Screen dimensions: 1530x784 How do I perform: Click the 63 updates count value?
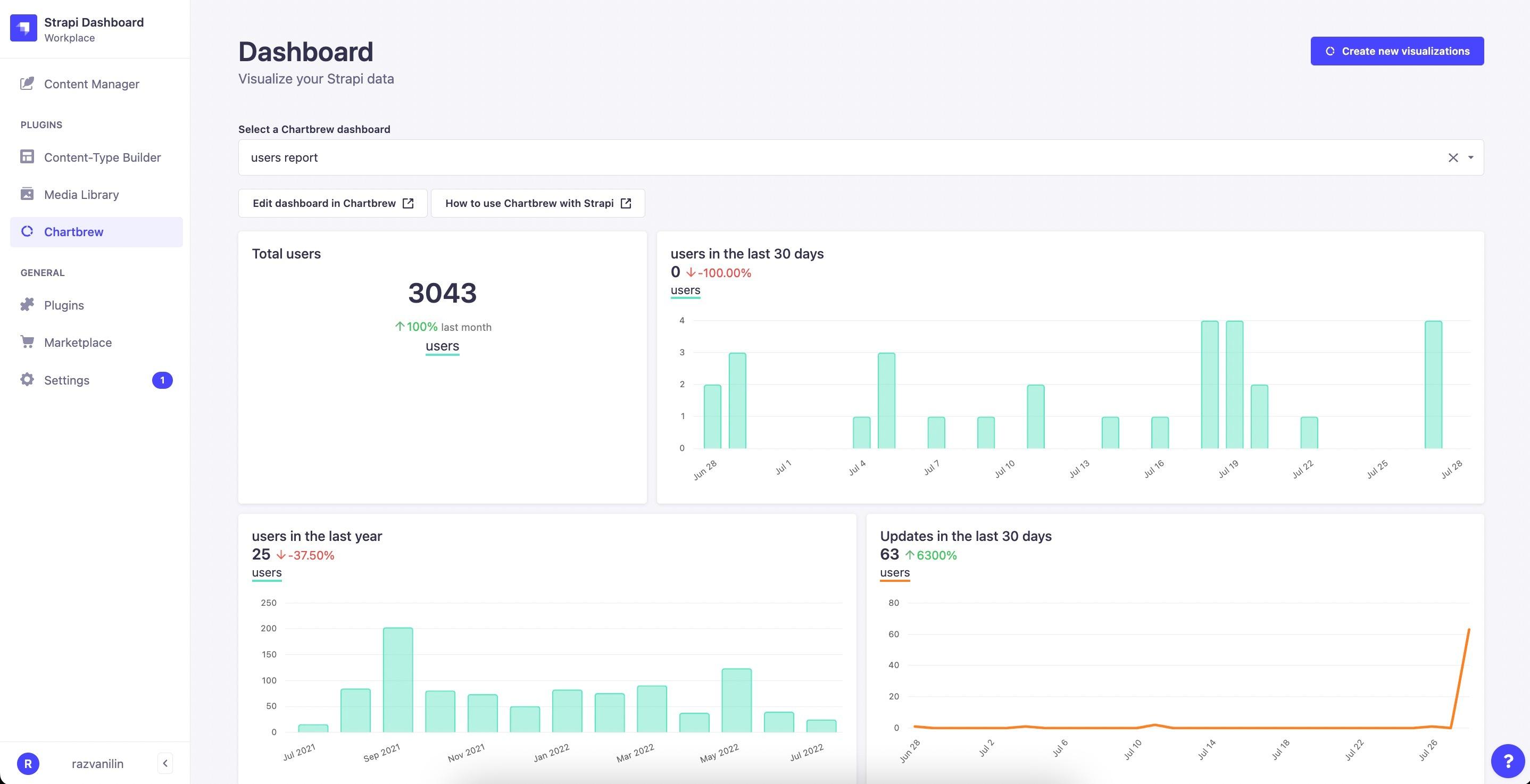(x=889, y=554)
